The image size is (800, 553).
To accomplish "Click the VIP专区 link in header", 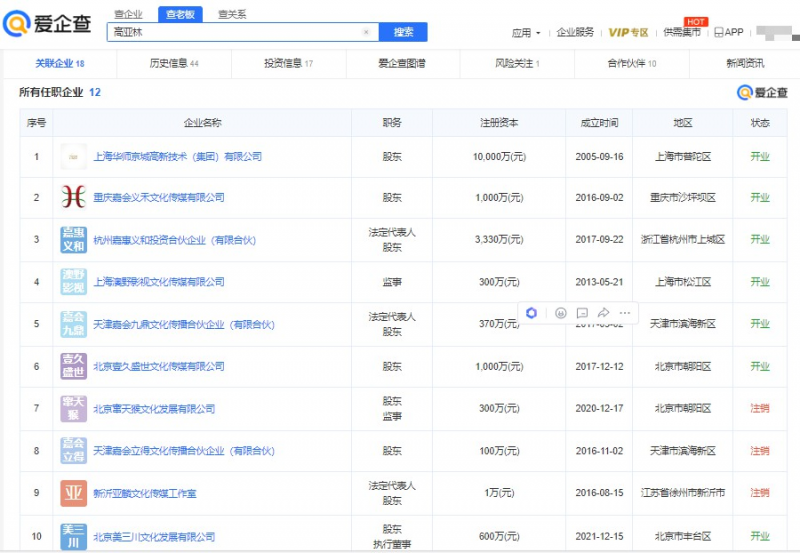I will pyautogui.click(x=628, y=32).
